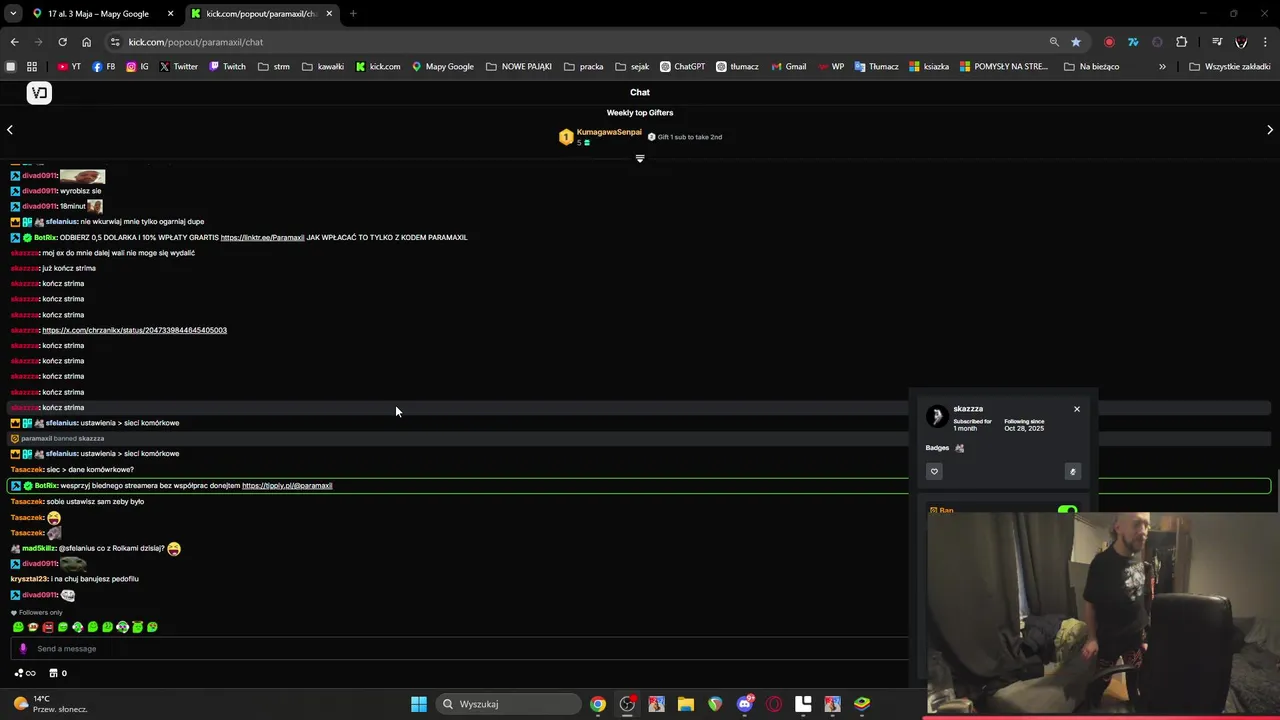Image resolution: width=1280 pixels, height=720 pixels.
Task: Open the media controls icon
Action: (x=1217, y=42)
